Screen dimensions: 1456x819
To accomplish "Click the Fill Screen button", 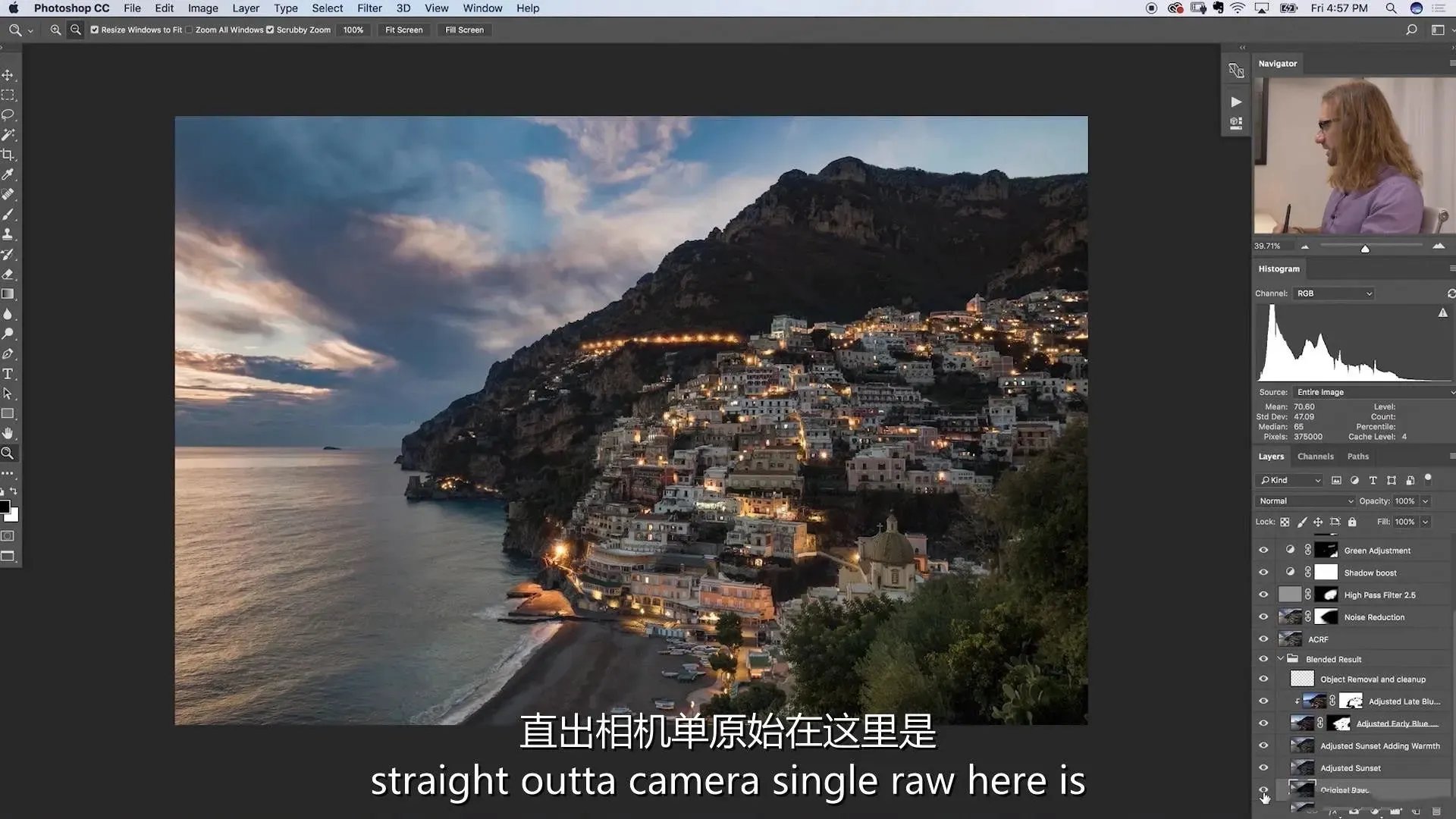I will pyautogui.click(x=464, y=30).
